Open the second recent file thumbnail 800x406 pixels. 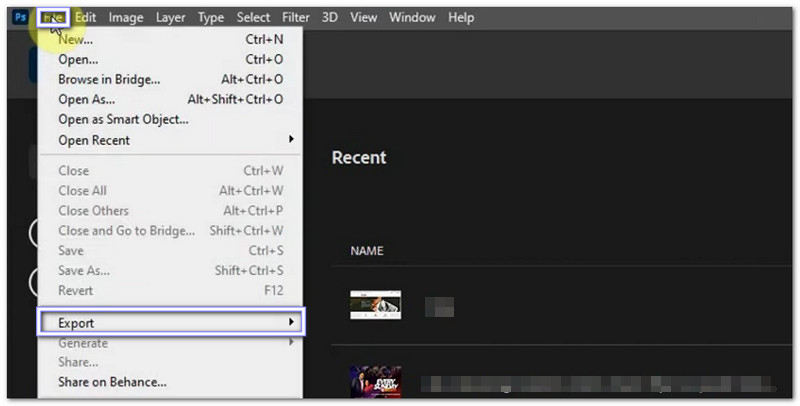(375, 382)
